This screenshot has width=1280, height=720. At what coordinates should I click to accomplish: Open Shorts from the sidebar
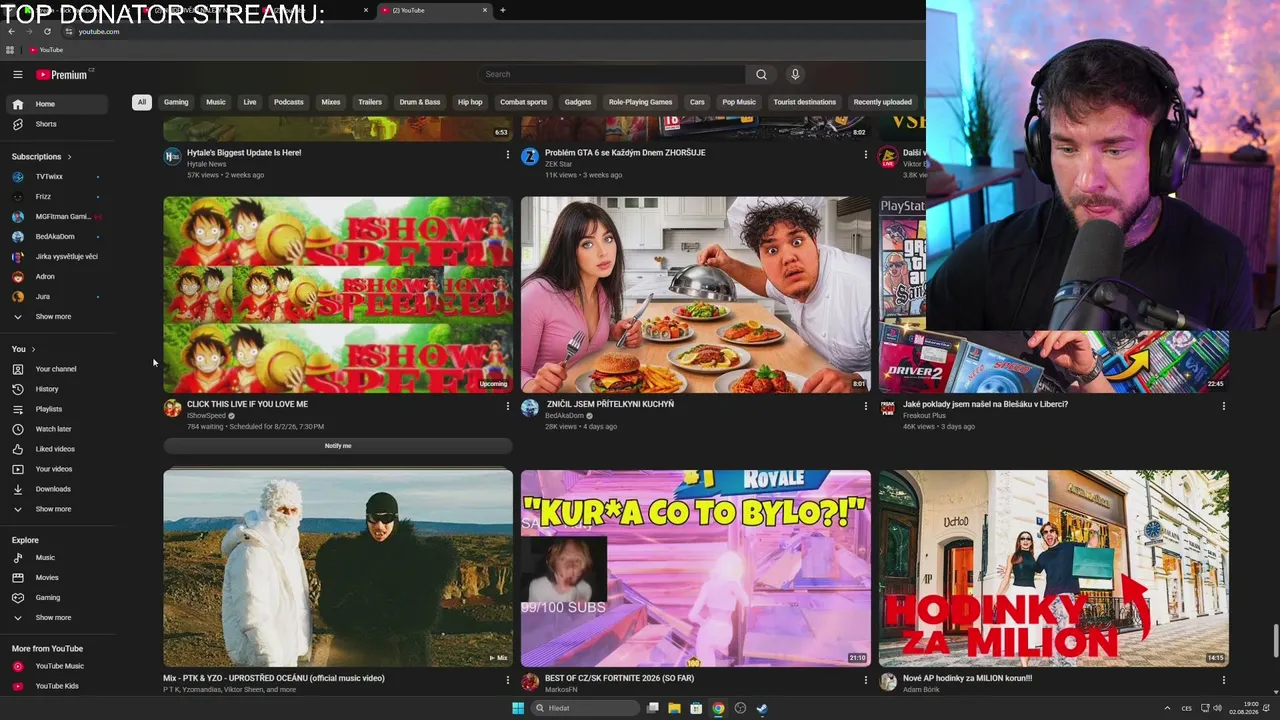coord(57,124)
